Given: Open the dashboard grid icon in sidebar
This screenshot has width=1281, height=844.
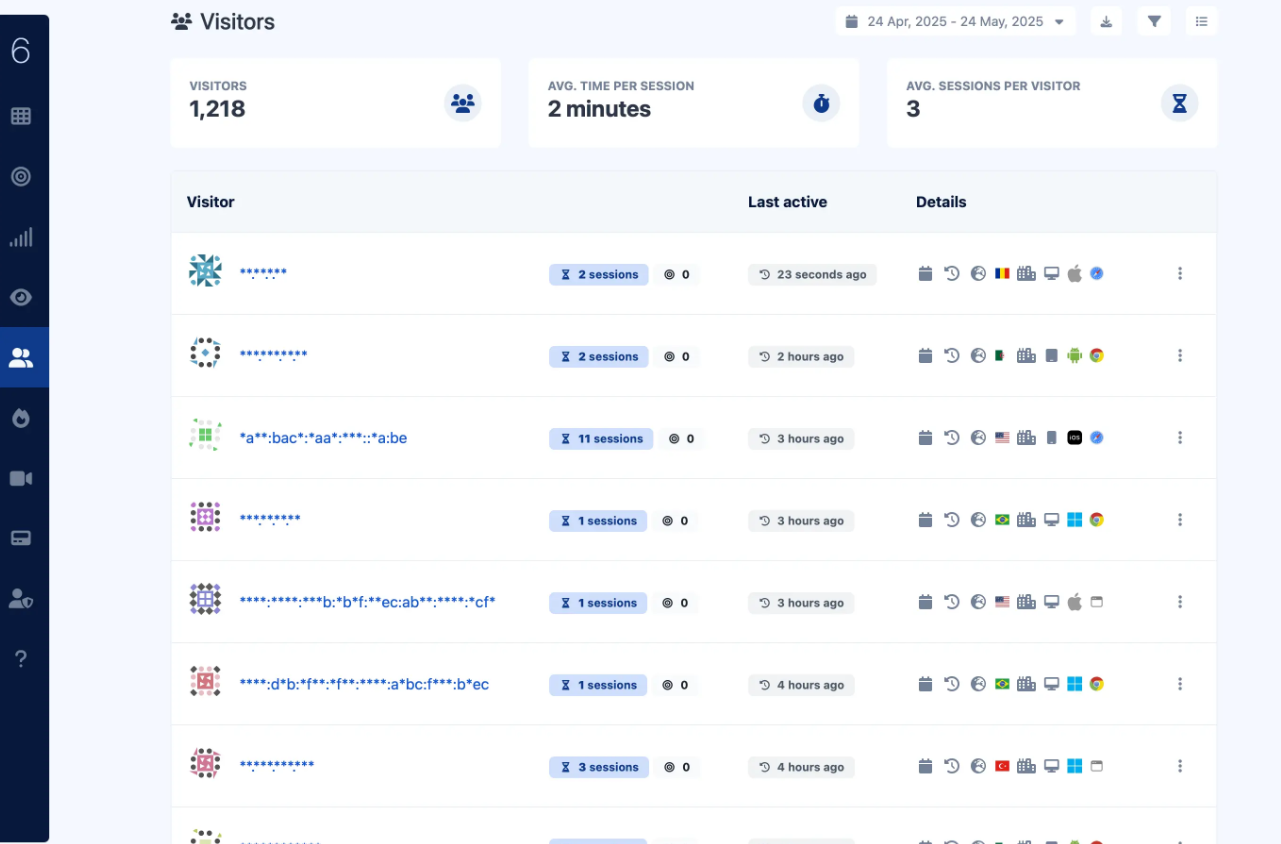Looking at the screenshot, I should point(21,116).
